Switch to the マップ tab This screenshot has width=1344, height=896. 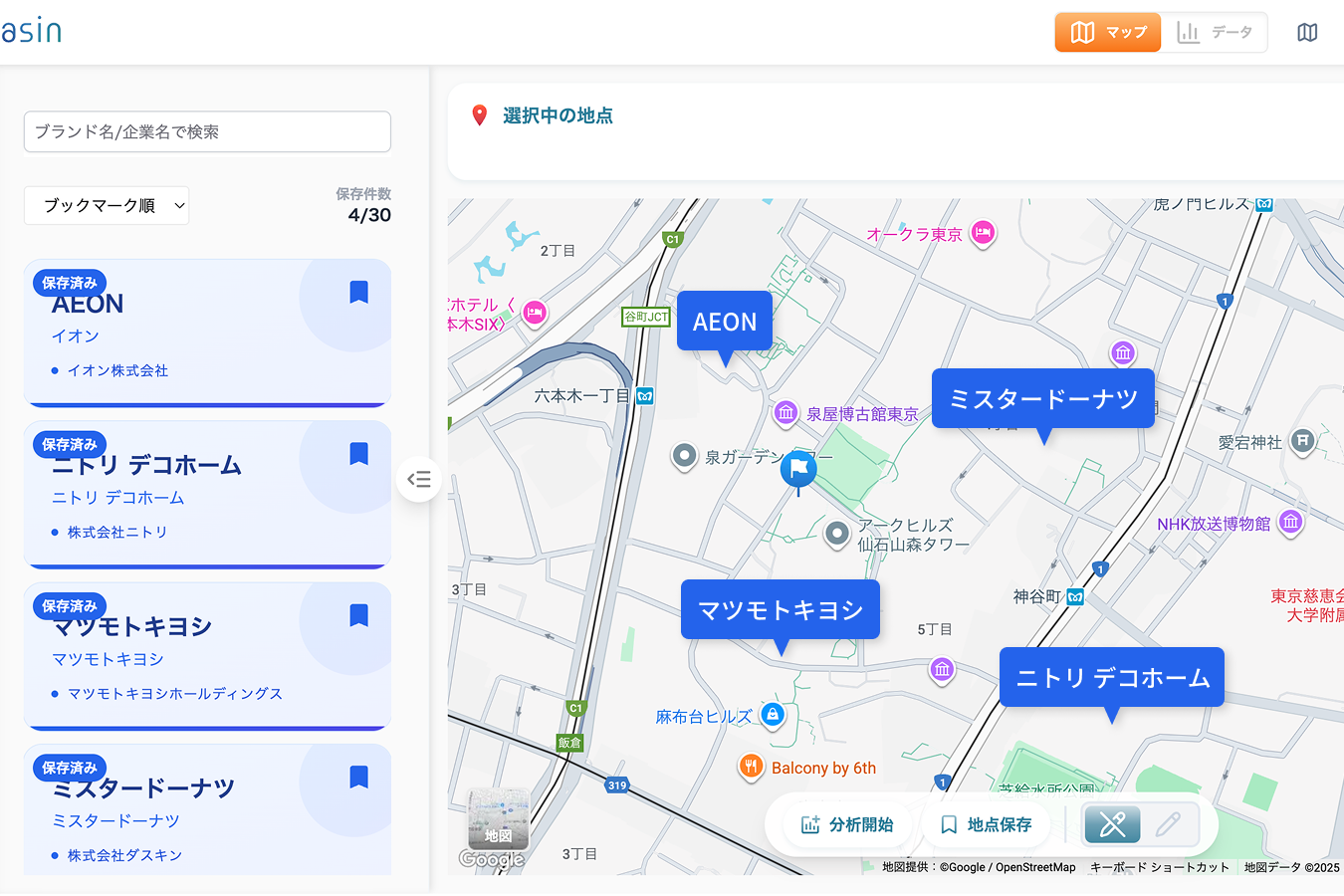tap(1108, 33)
